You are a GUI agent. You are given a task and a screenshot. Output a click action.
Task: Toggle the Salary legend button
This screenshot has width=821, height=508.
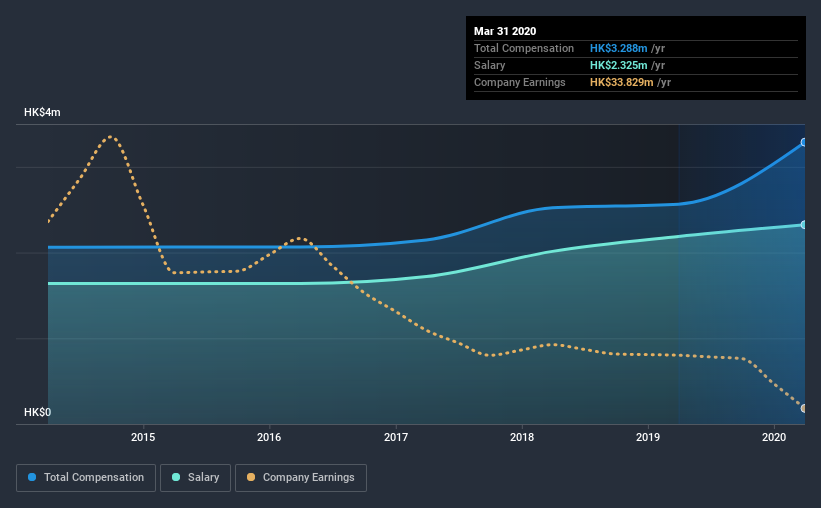(x=195, y=478)
